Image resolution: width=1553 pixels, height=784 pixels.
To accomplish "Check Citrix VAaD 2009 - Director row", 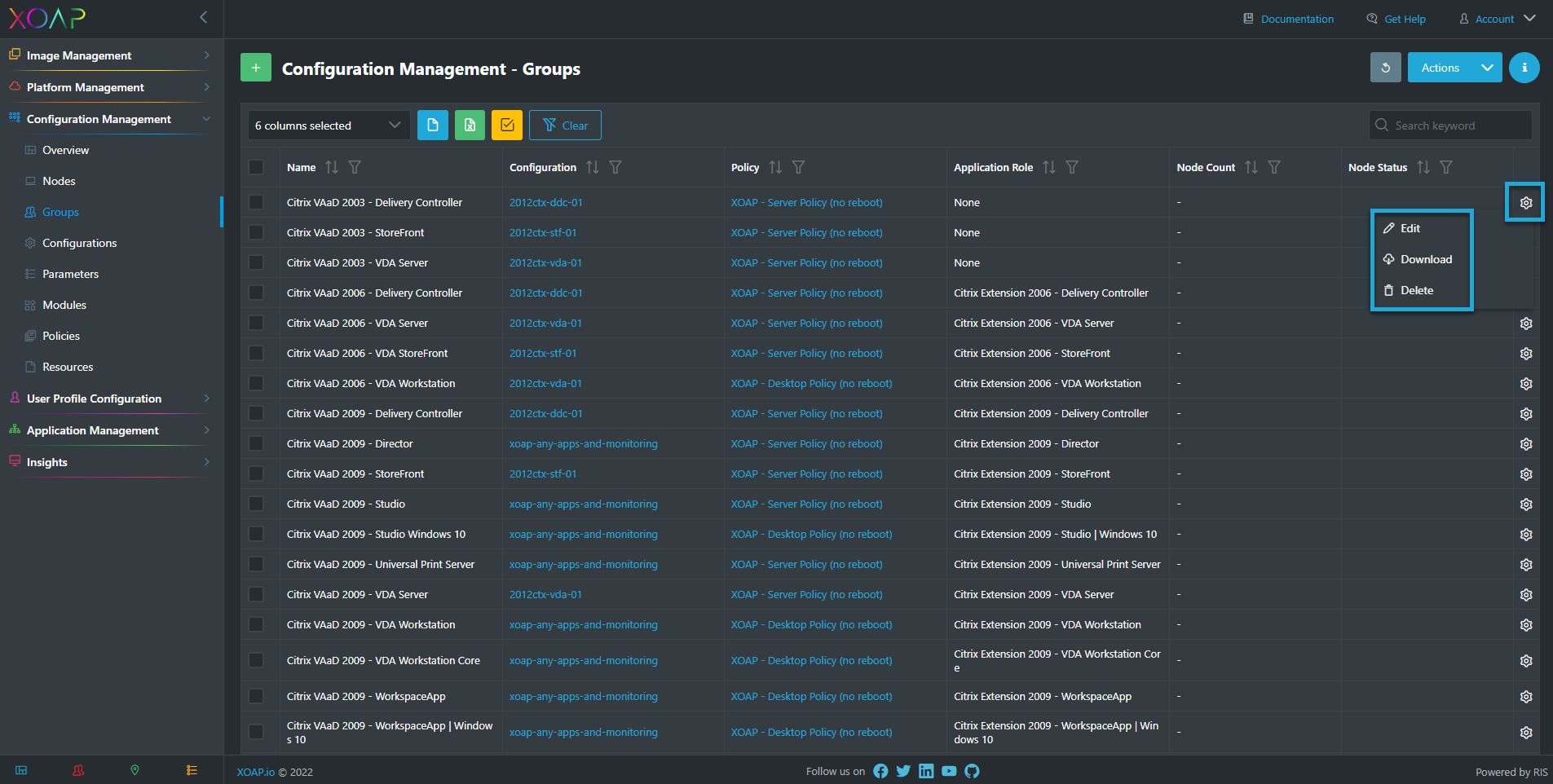I will [256, 443].
